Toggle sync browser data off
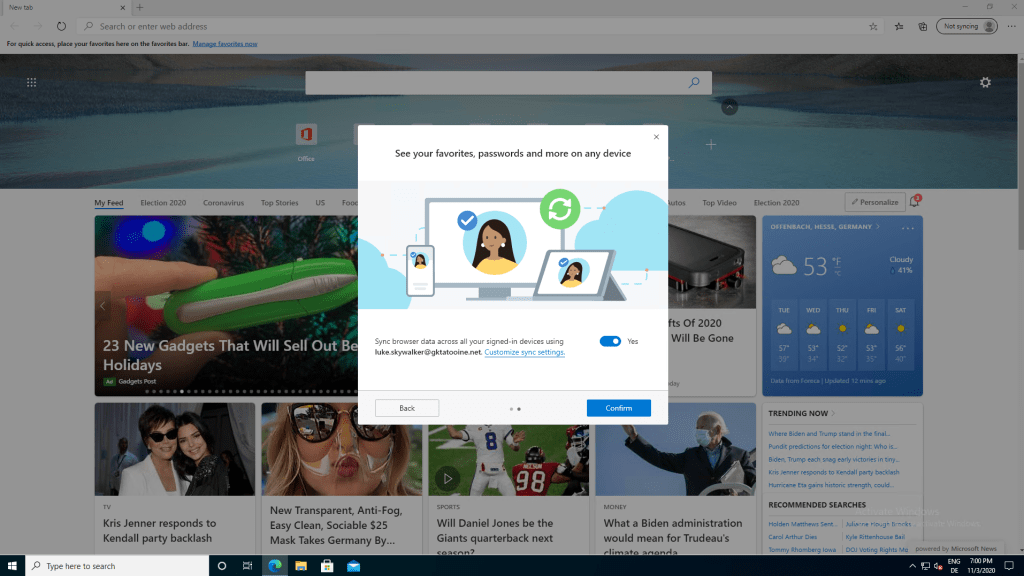Viewport: 1024px width, 576px height. tap(611, 341)
